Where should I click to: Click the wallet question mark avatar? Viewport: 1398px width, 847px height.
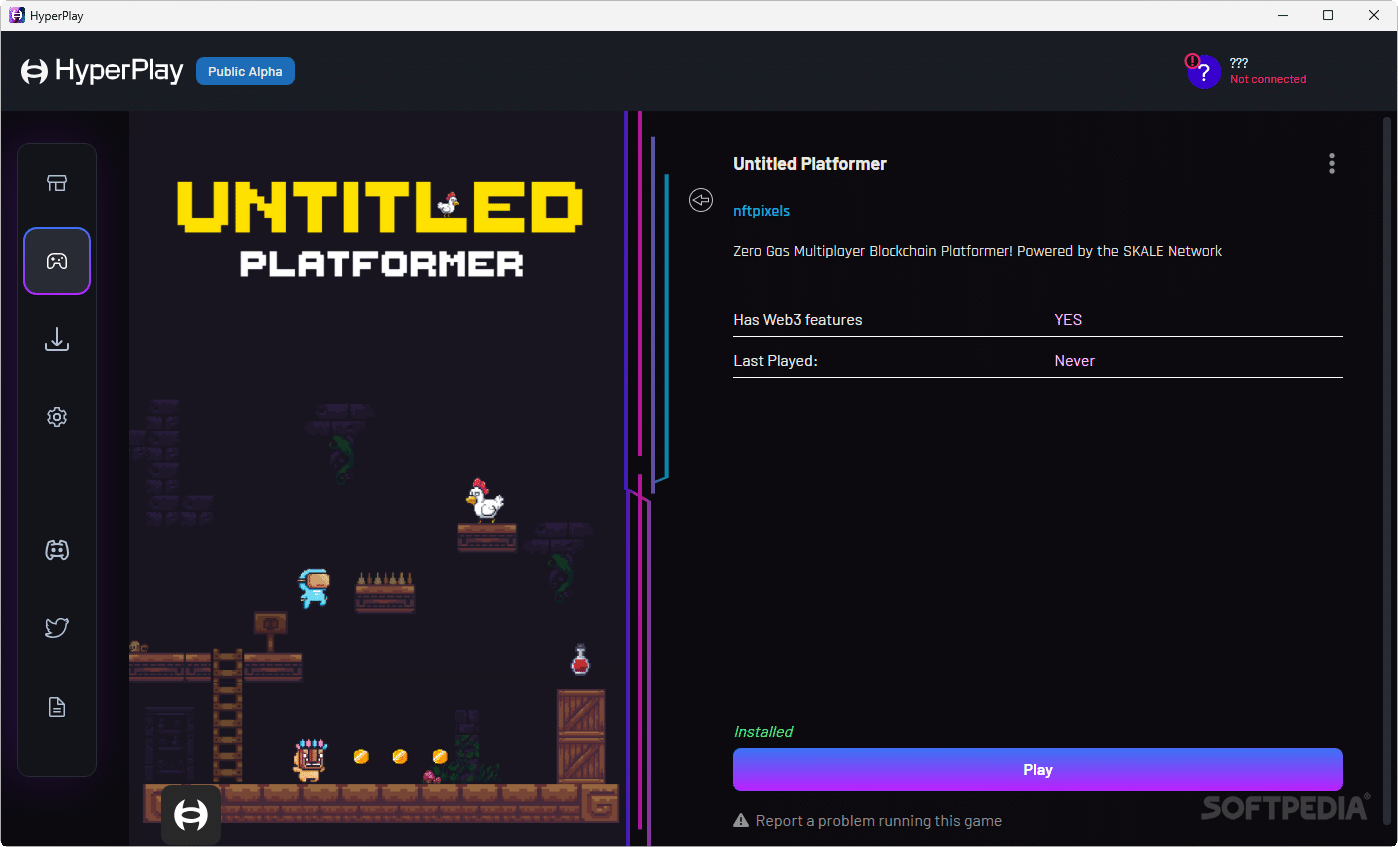click(1203, 71)
